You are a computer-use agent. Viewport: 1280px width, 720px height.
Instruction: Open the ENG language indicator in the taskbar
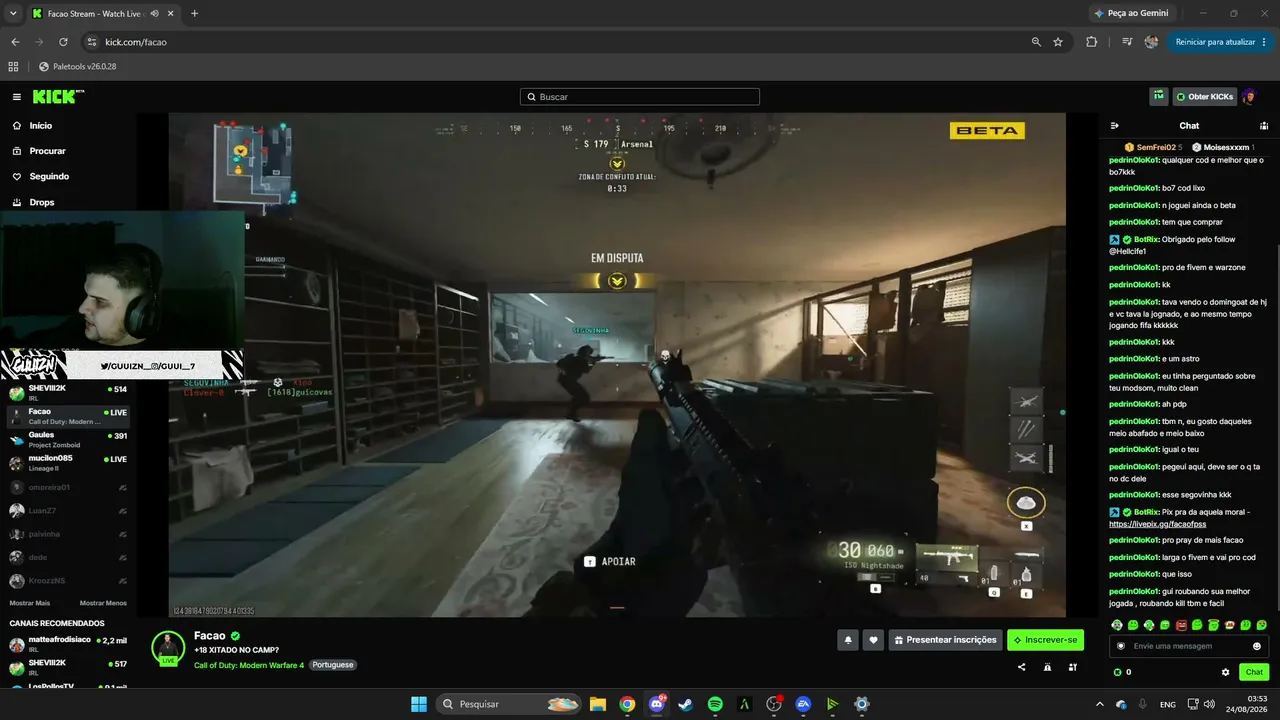[x=1167, y=704]
